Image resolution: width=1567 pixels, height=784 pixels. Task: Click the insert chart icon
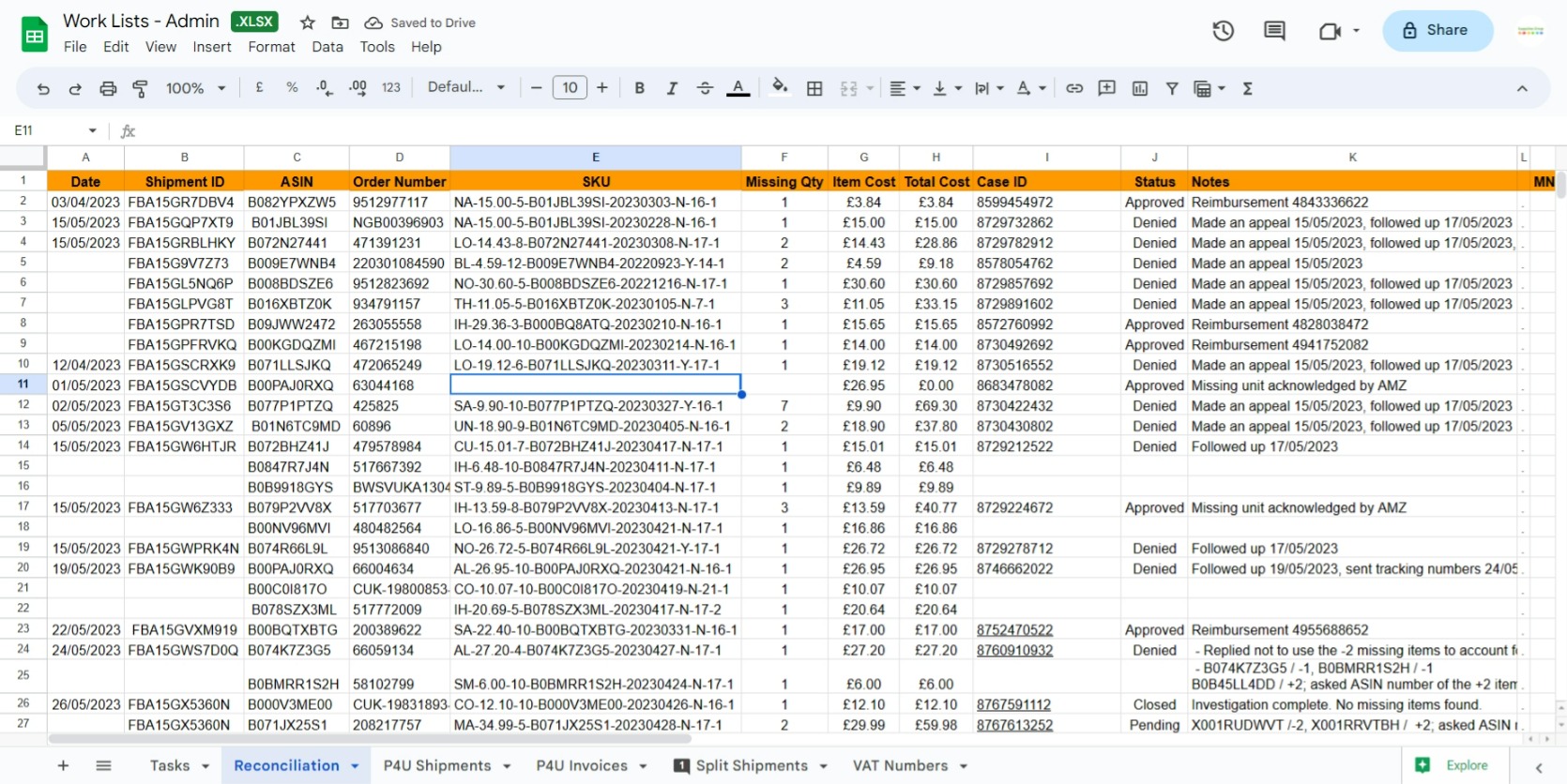(x=1140, y=88)
